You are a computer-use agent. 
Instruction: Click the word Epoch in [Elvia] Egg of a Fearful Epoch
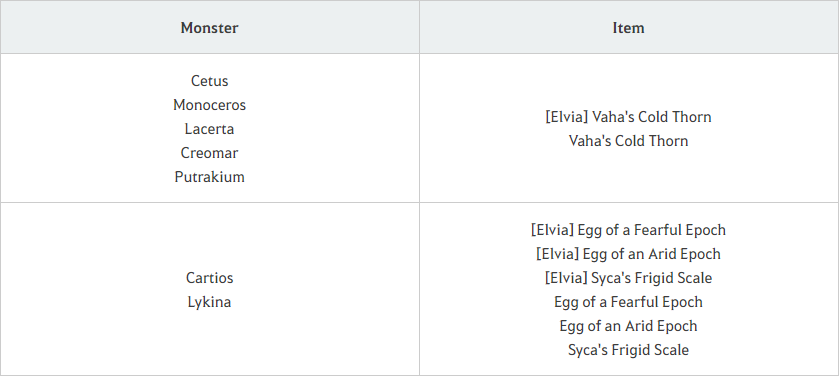[708, 230]
